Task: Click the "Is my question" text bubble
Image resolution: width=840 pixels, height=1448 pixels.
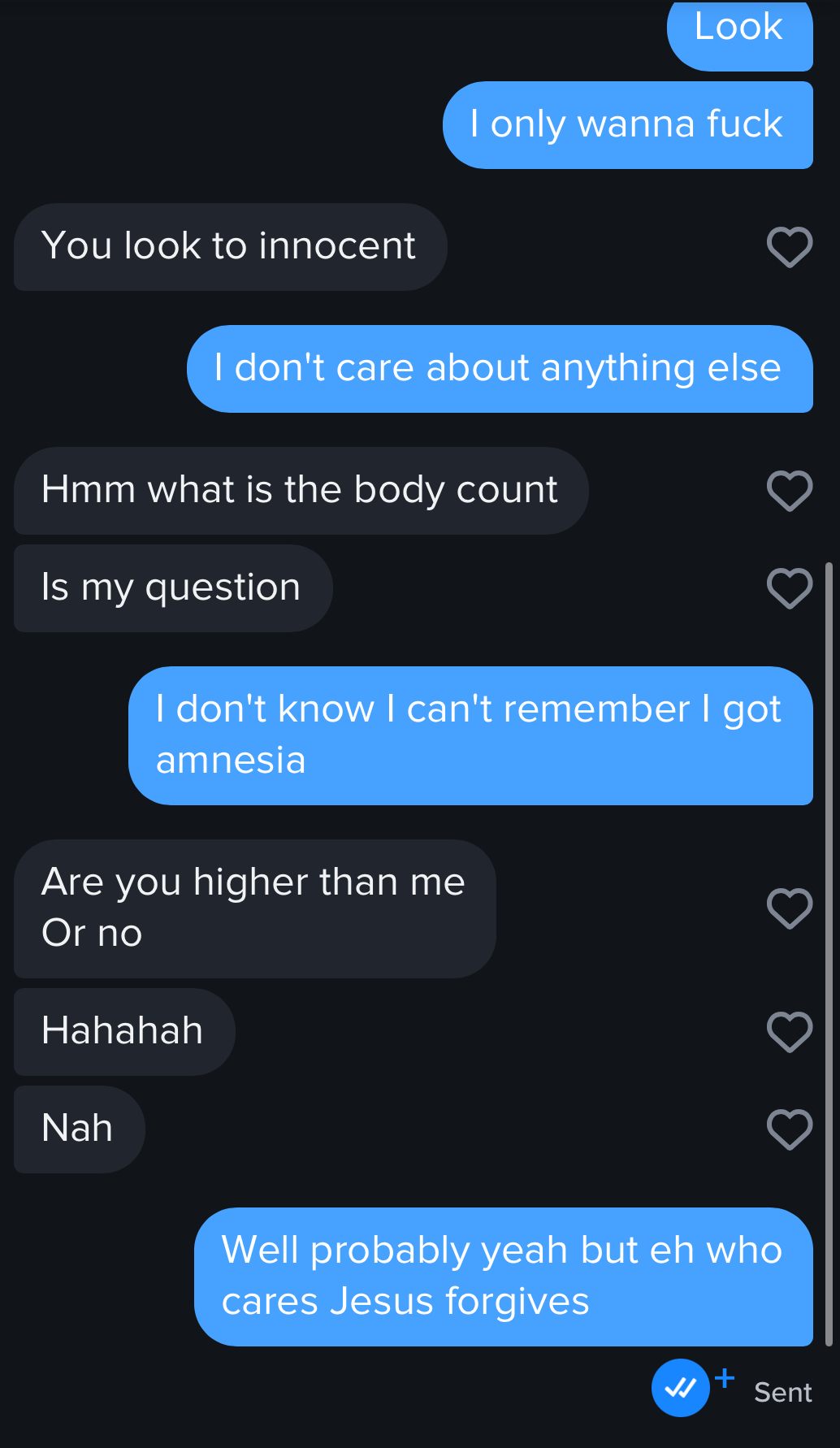Action: (172, 588)
